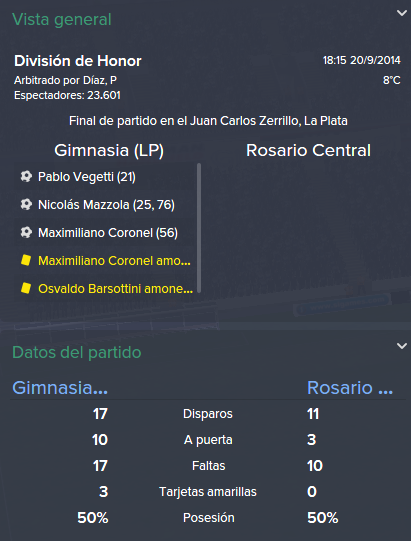Click the blue Rosario ... stats header
The image size is (411, 541).
tap(350, 388)
